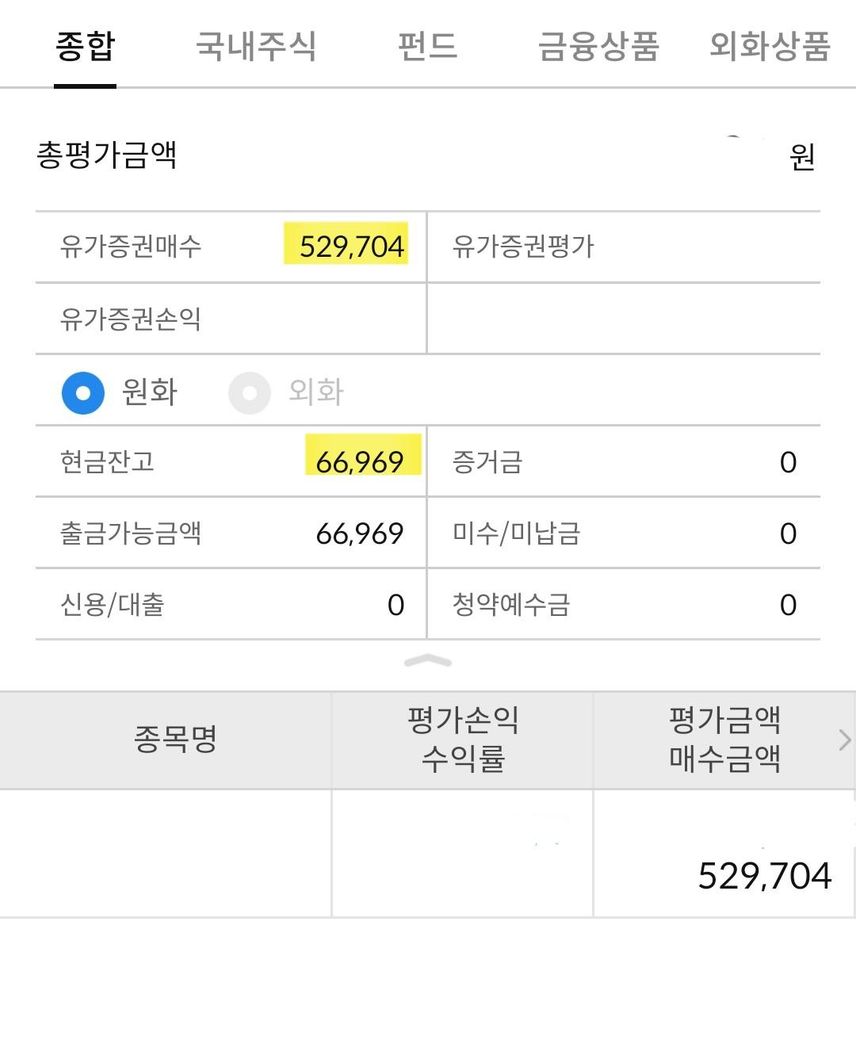856x1040 pixels.
Task: Tap the 총평가금액 heading
Action: click(107, 155)
